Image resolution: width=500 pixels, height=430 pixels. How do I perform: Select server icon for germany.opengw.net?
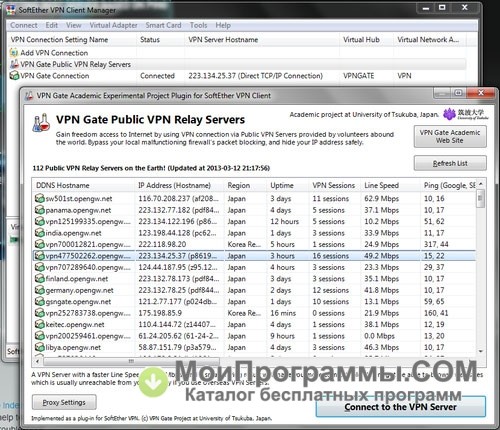40,290
